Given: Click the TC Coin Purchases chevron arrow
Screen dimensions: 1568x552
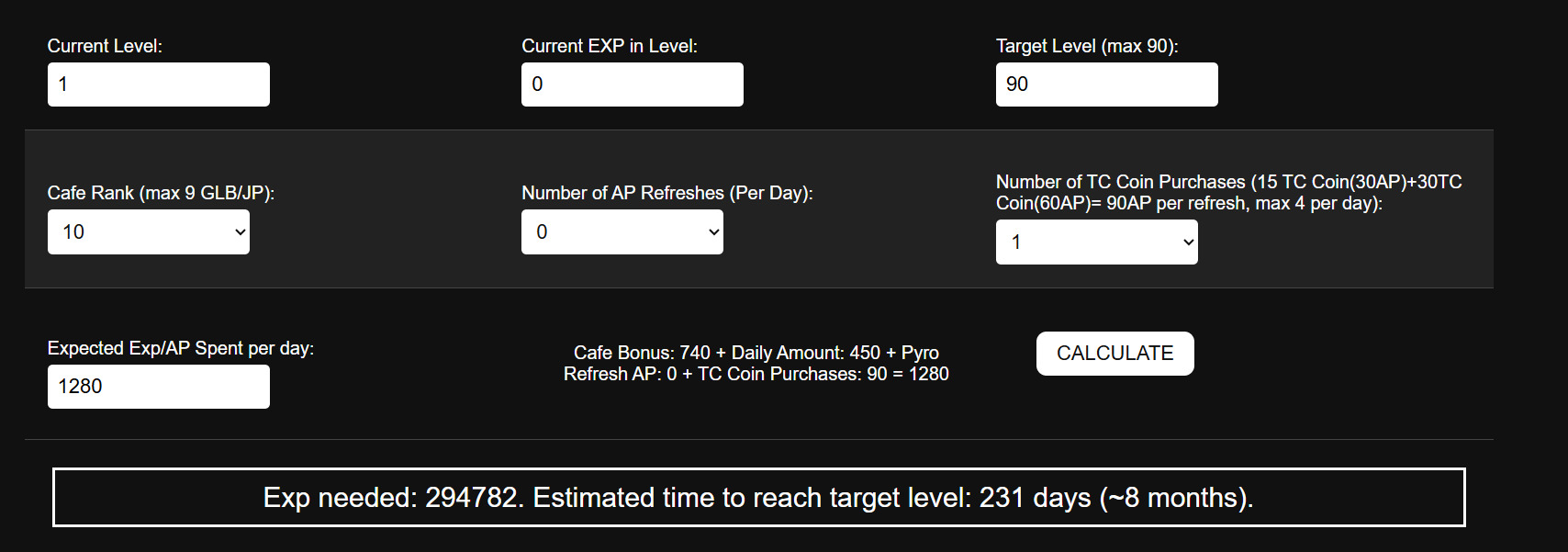Looking at the screenshot, I should pos(1189,242).
